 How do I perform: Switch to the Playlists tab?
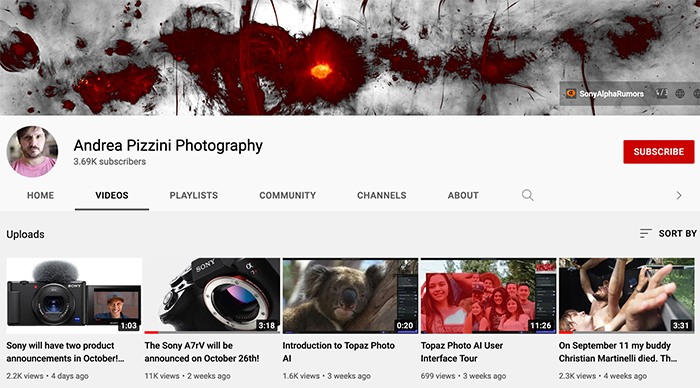point(194,196)
